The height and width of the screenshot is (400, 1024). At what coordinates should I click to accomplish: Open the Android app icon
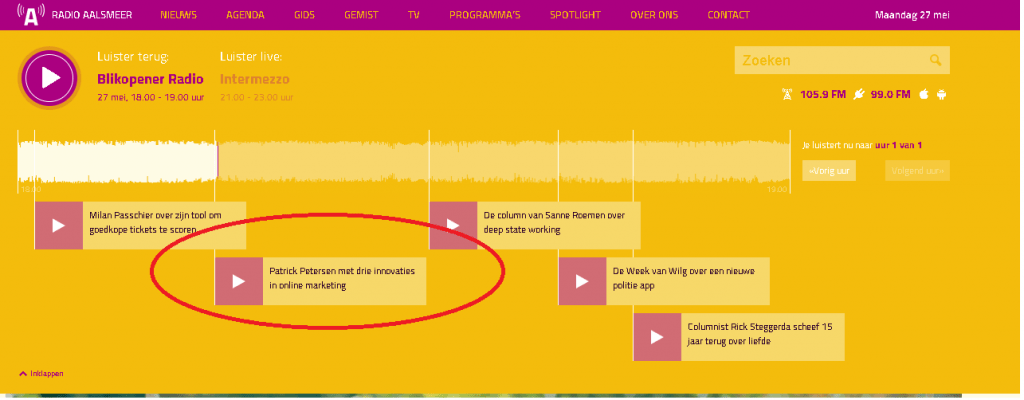tap(941, 94)
